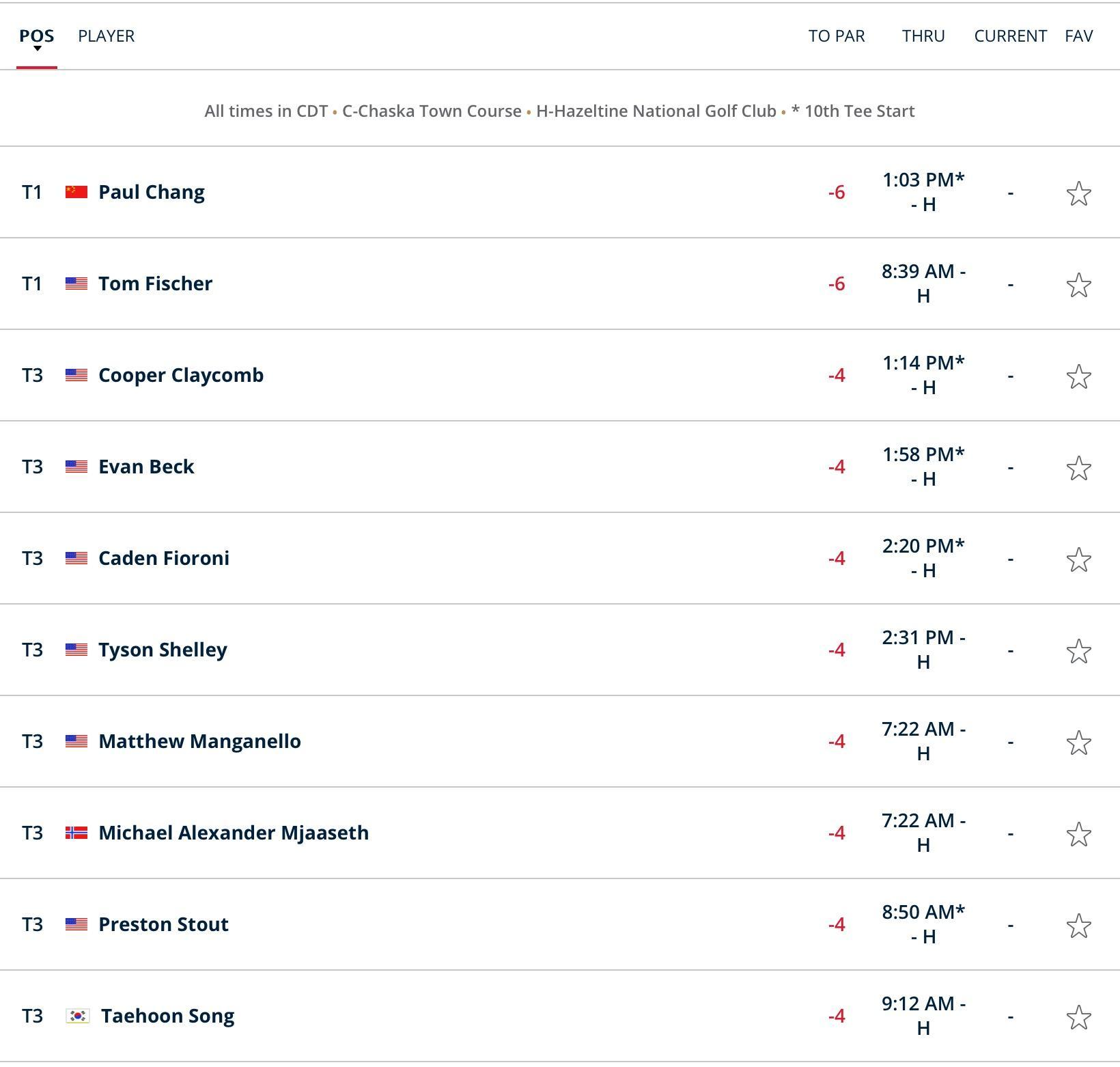1120x1067 pixels.
Task: Favorite Evan Beck via the star icon
Action: [1079, 469]
